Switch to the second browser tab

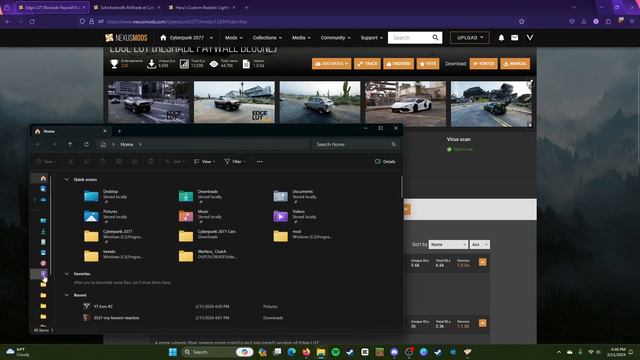click(127, 7)
